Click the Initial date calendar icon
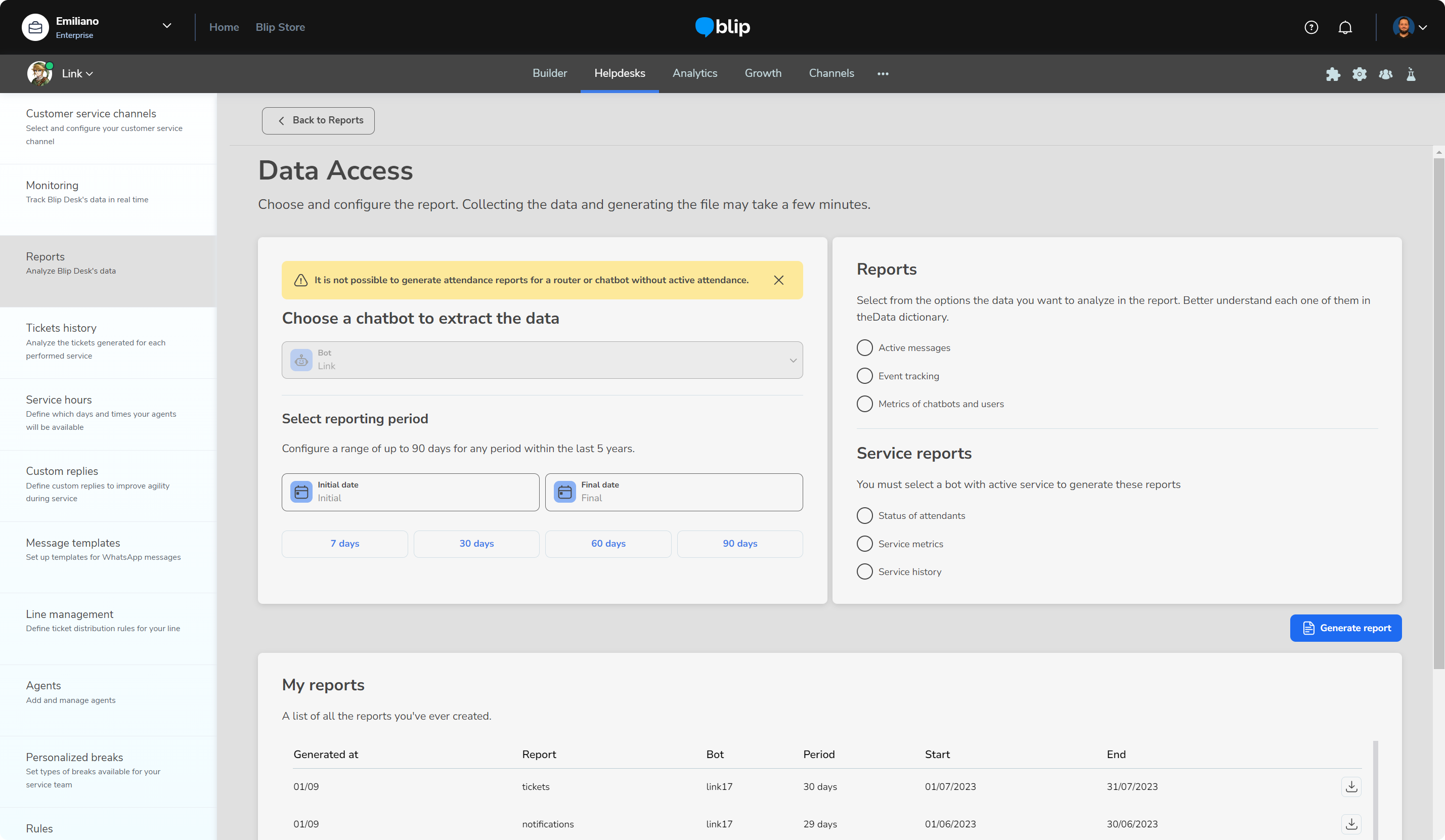The height and width of the screenshot is (840, 1445). pos(301,492)
